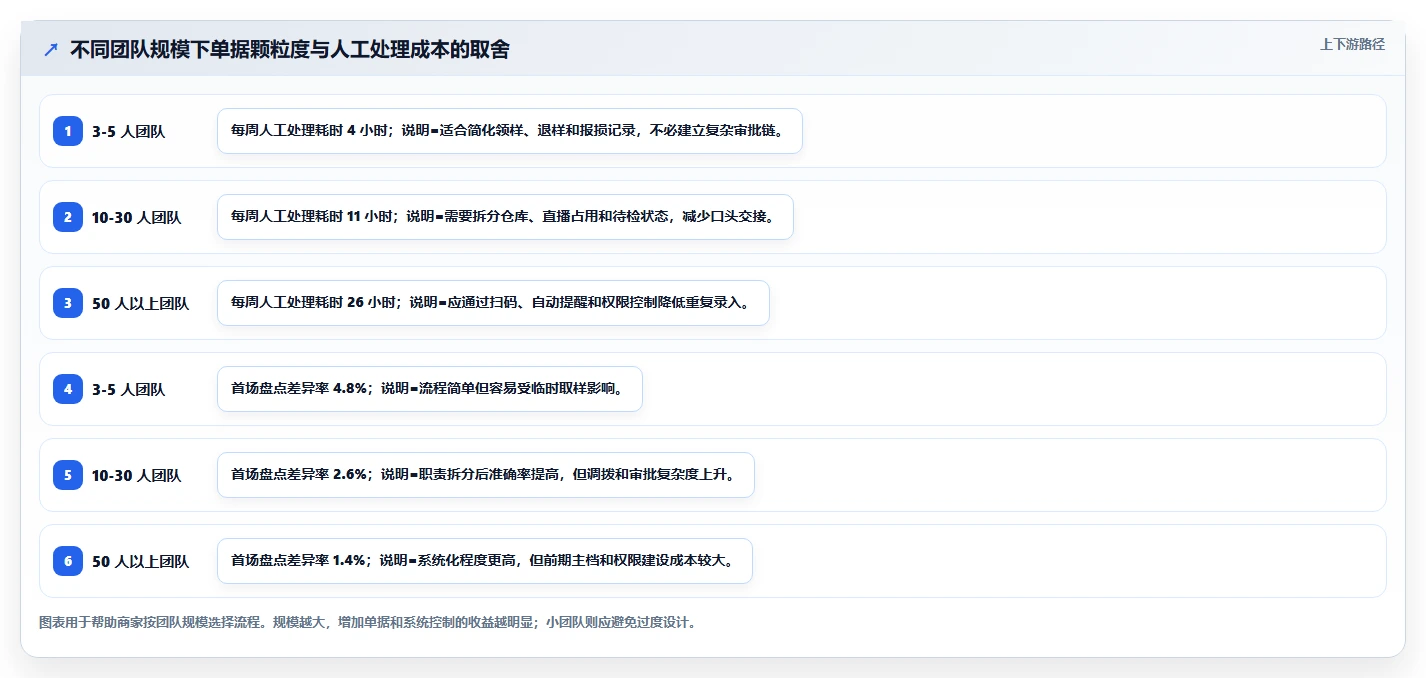1426x678 pixels.
Task: Select the chart title about 单据颗粒度与人工处理成本
Action: (x=290, y=50)
